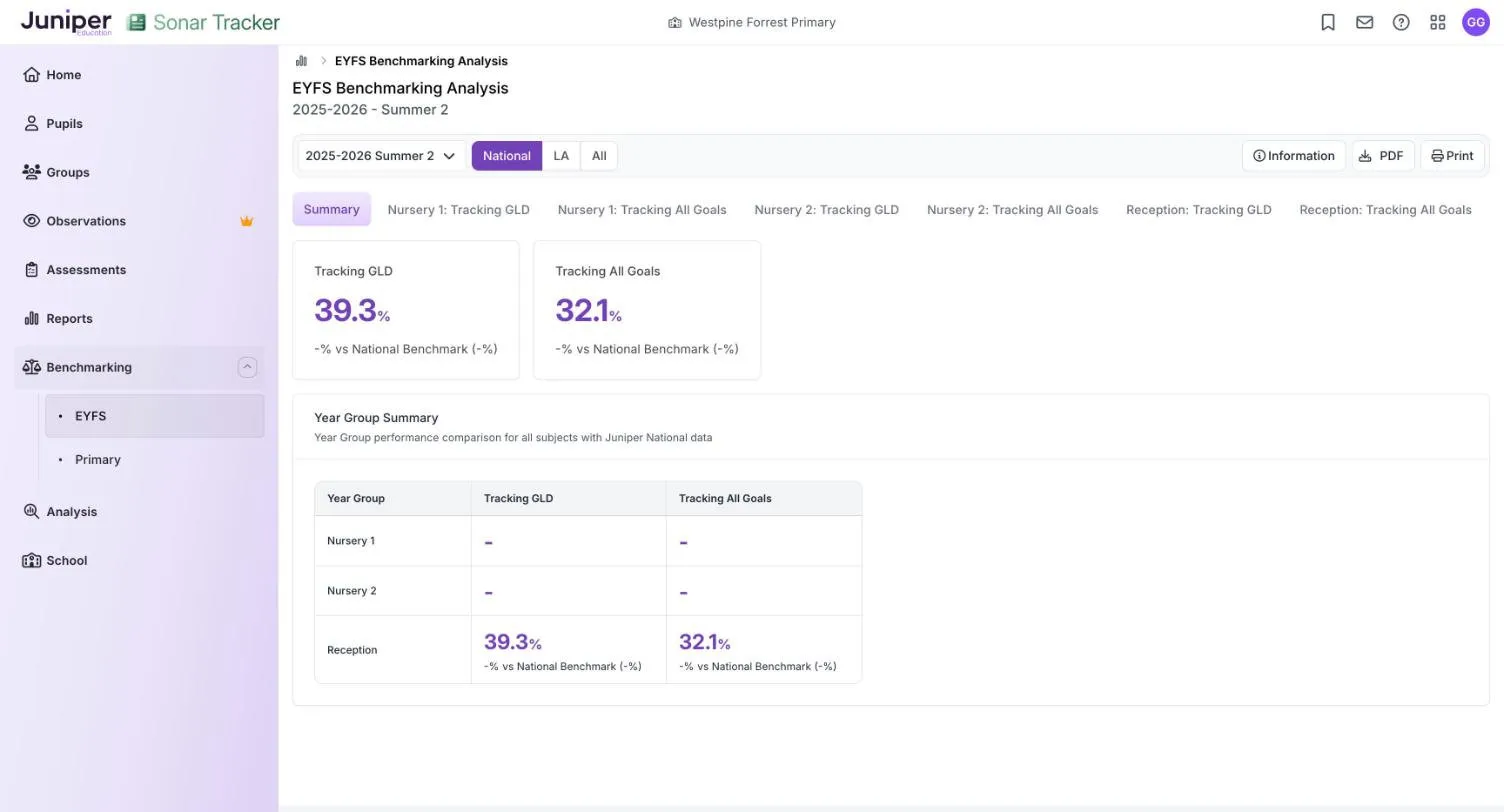Select the National benchmark toggle
Image resolution: width=1504 pixels, height=812 pixels.
point(507,156)
